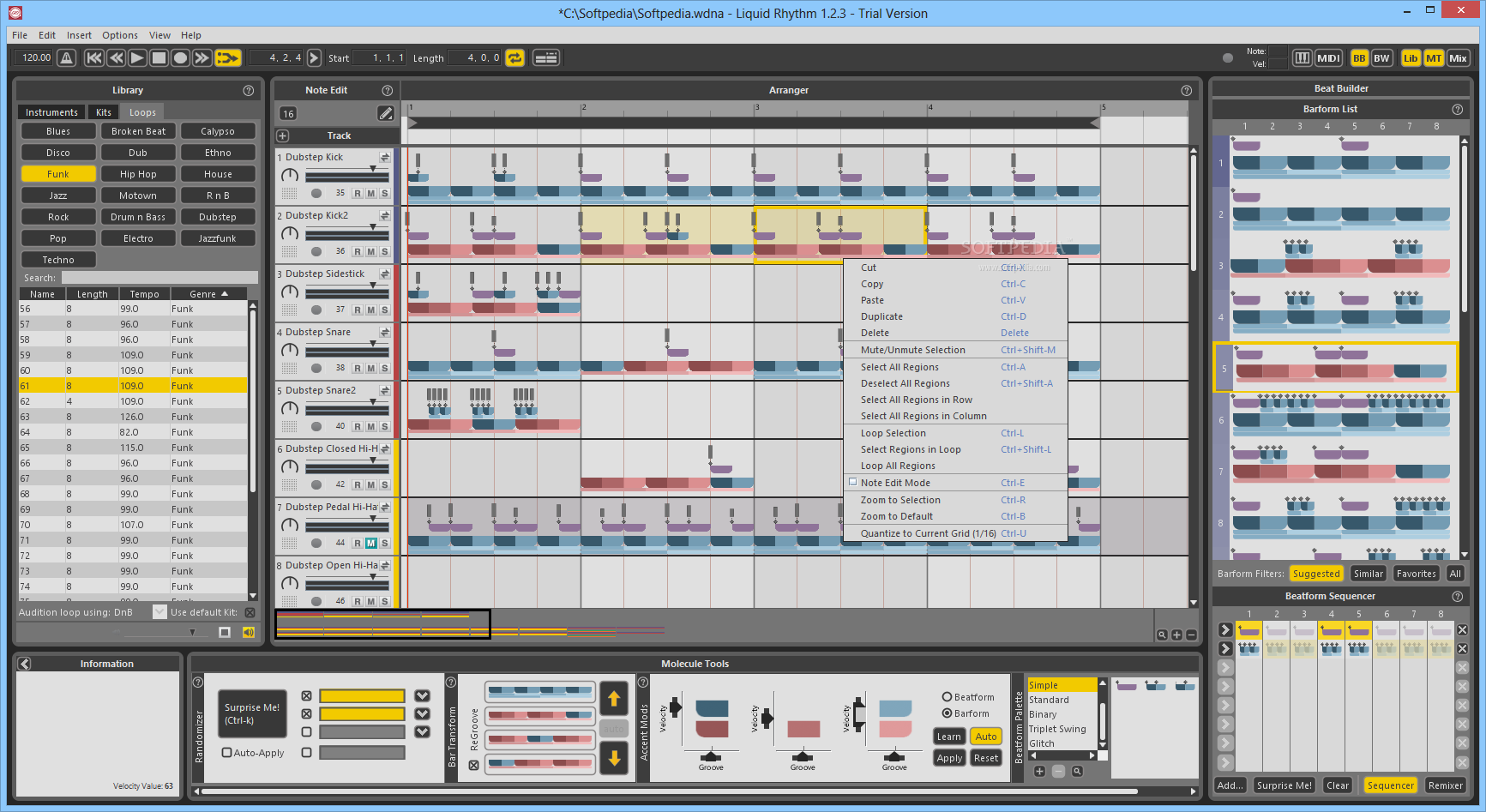
Task: Toggle the MT Molecule Tools panel button
Action: pyautogui.click(x=1434, y=57)
